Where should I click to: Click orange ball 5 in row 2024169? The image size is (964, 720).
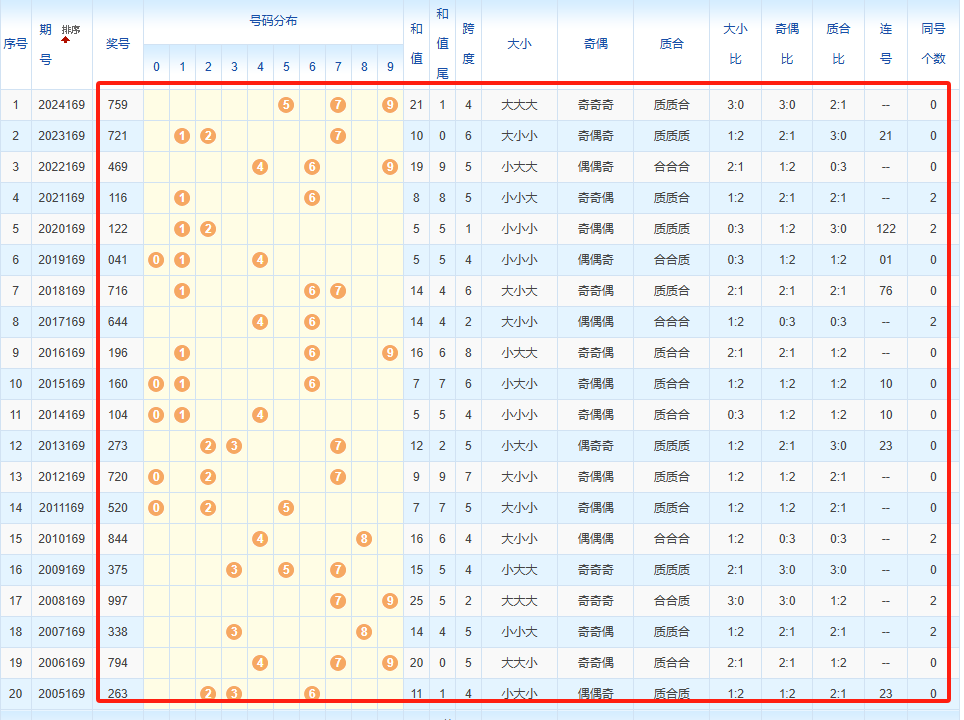pyautogui.click(x=286, y=105)
